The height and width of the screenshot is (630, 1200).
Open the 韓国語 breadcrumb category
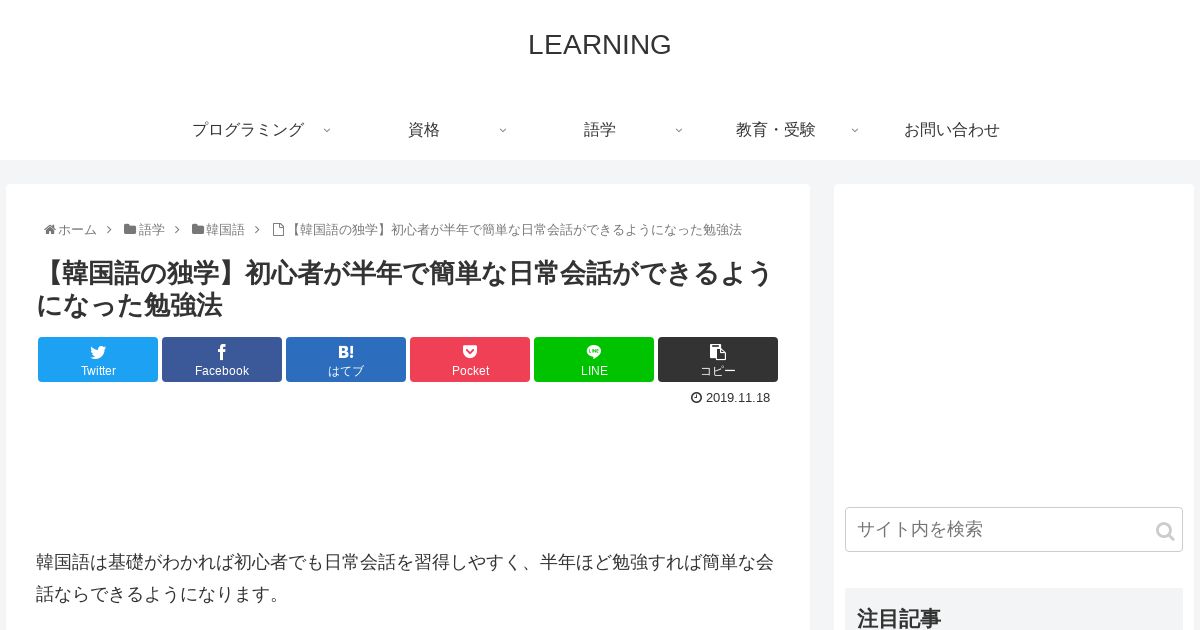tap(225, 230)
